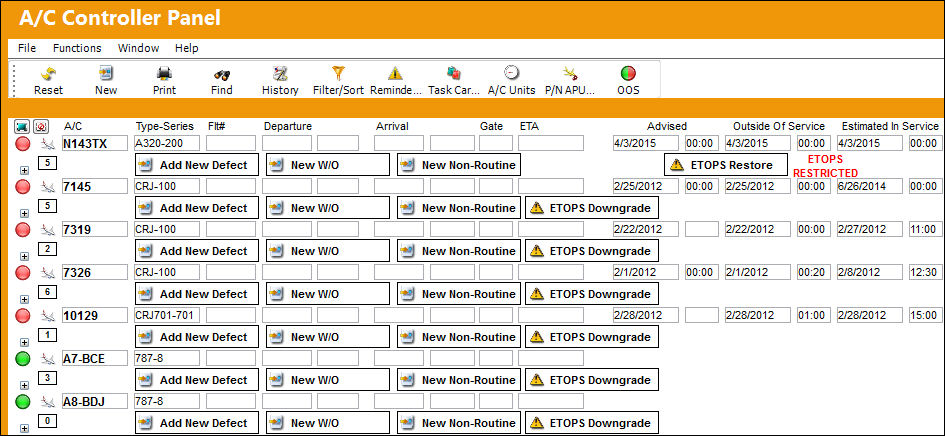Click Advised date 2/22/2012
The height and width of the screenshot is (436, 945).
click(645, 229)
